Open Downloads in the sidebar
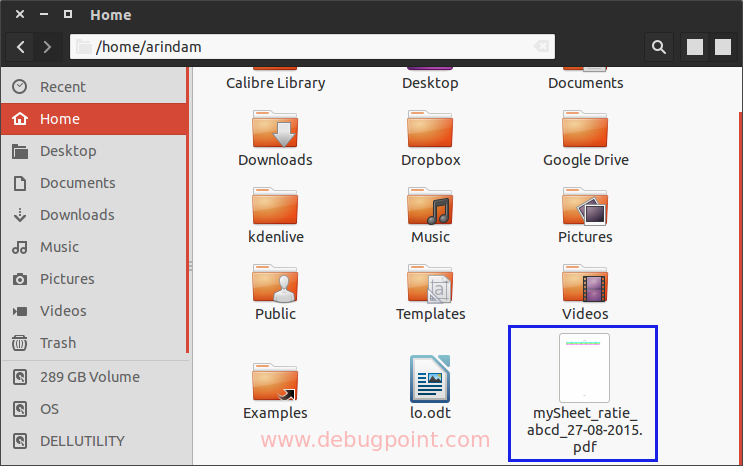The image size is (743, 466). (94, 215)
